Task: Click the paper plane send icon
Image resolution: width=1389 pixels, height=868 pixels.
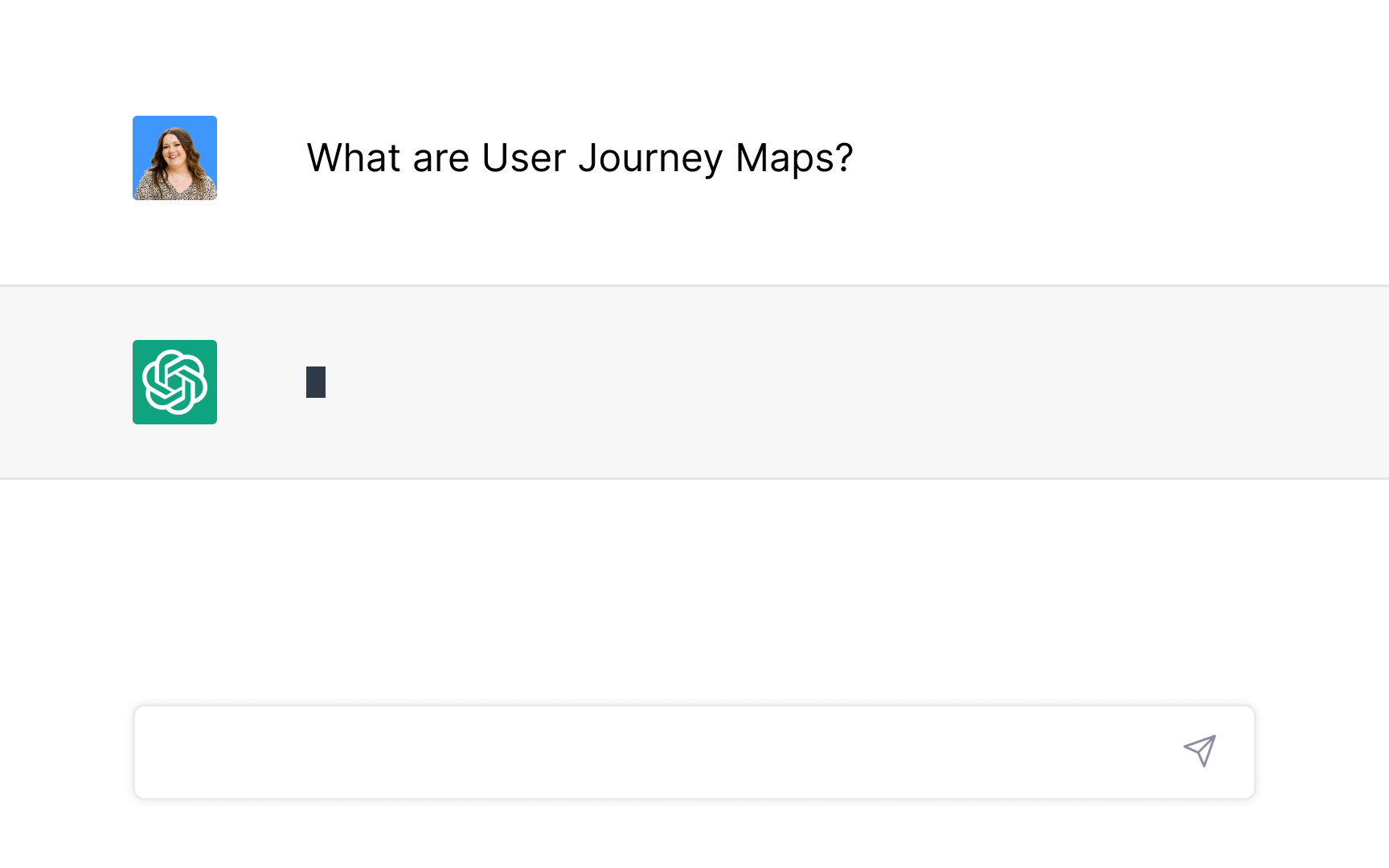Action: [x=1199, y=751]
